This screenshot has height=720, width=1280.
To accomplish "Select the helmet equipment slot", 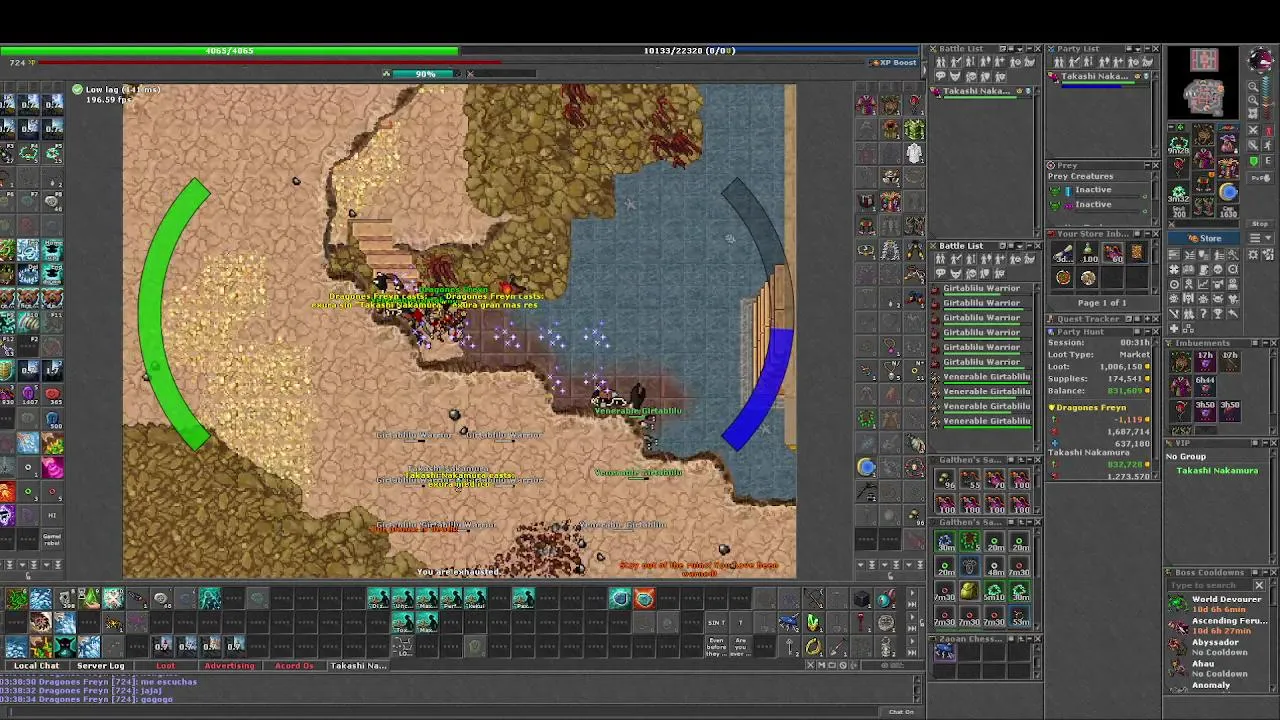I will coord(1204,134).
